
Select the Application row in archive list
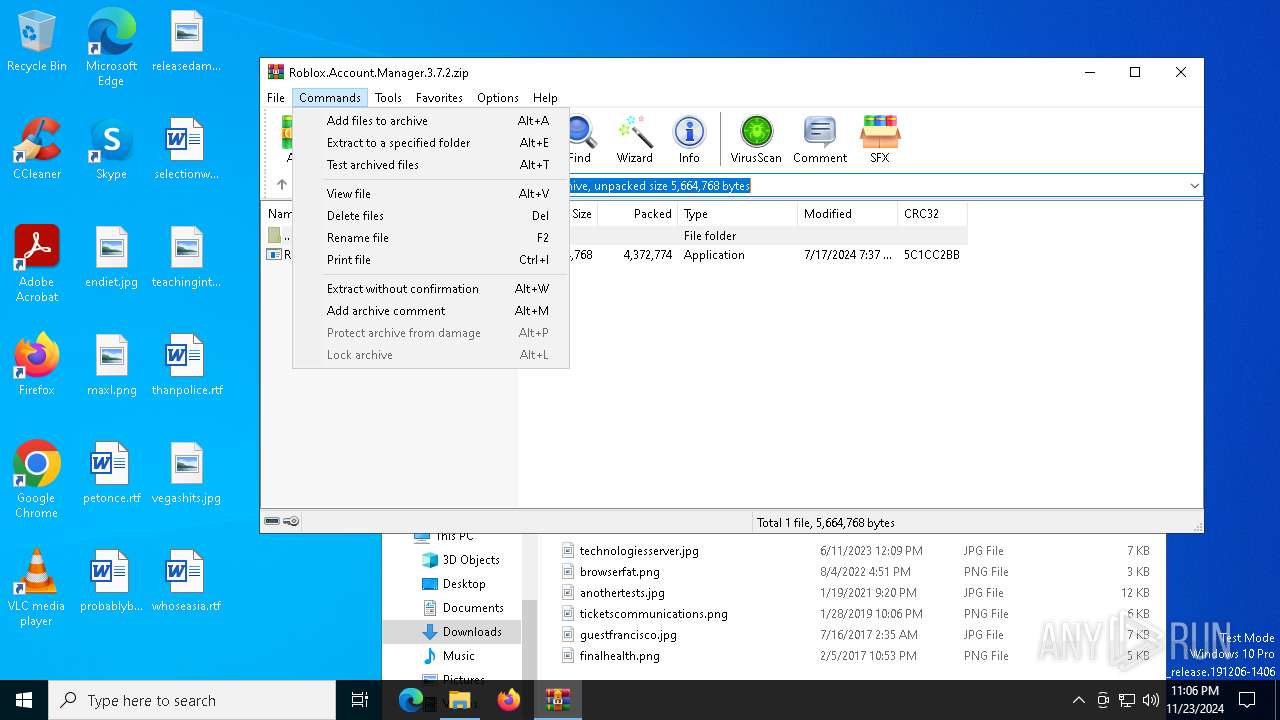click(615, 255)
